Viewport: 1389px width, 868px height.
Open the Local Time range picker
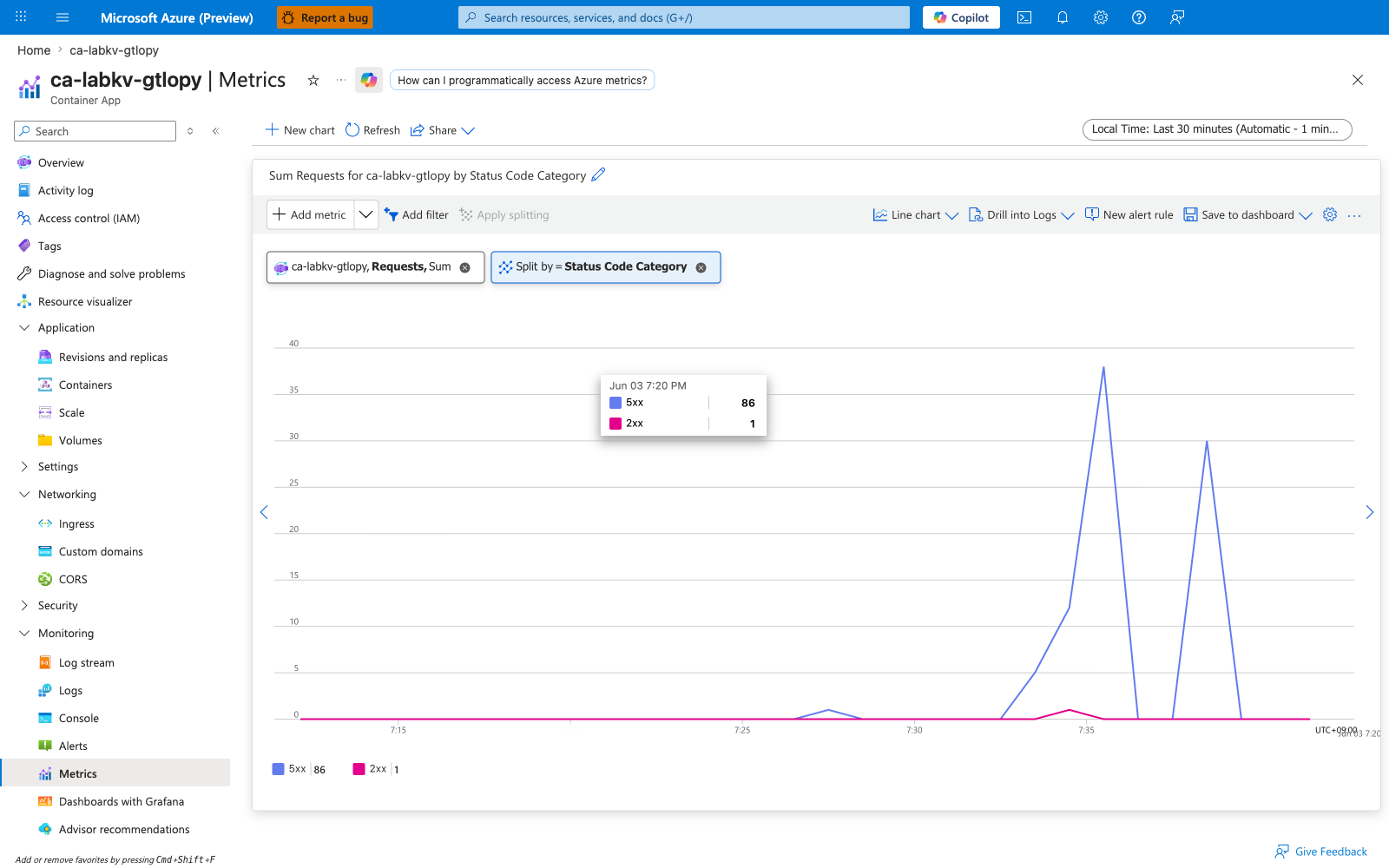[x=1217, y=129]
